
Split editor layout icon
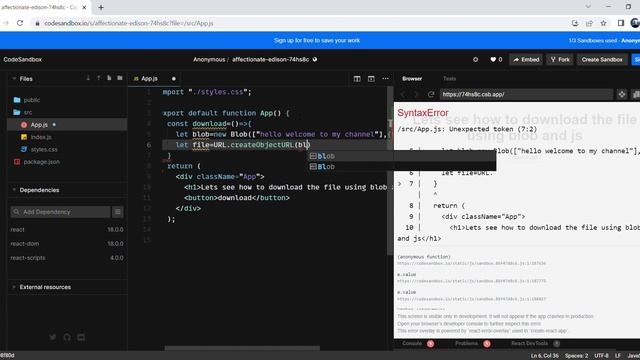coord(357,78)
